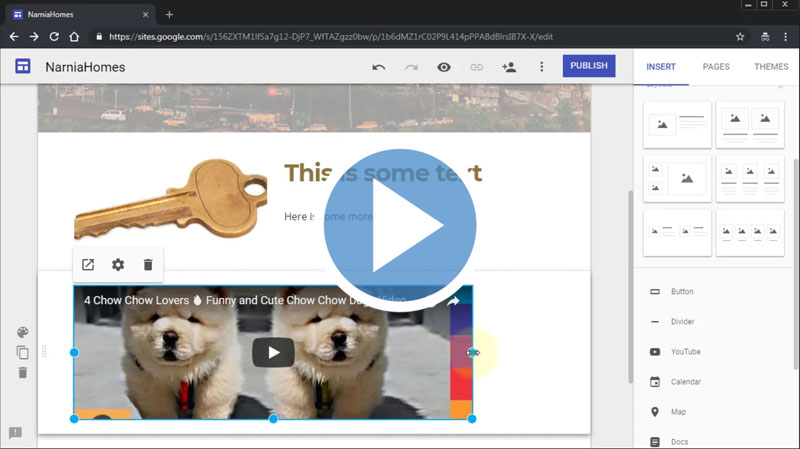Insert a YouTube element
800x449 pixels.
(685, 352)
